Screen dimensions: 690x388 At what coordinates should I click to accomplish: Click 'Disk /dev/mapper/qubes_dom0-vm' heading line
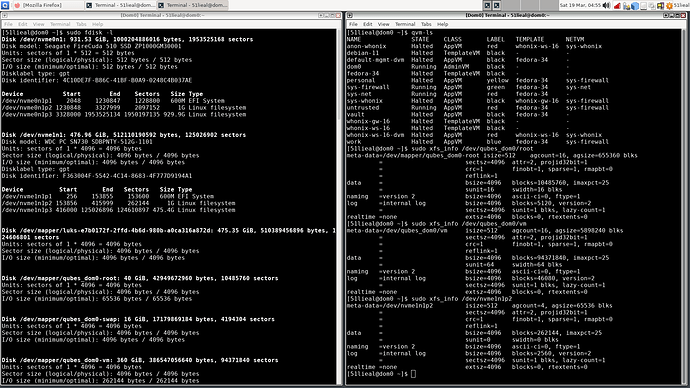coord(139,360)
